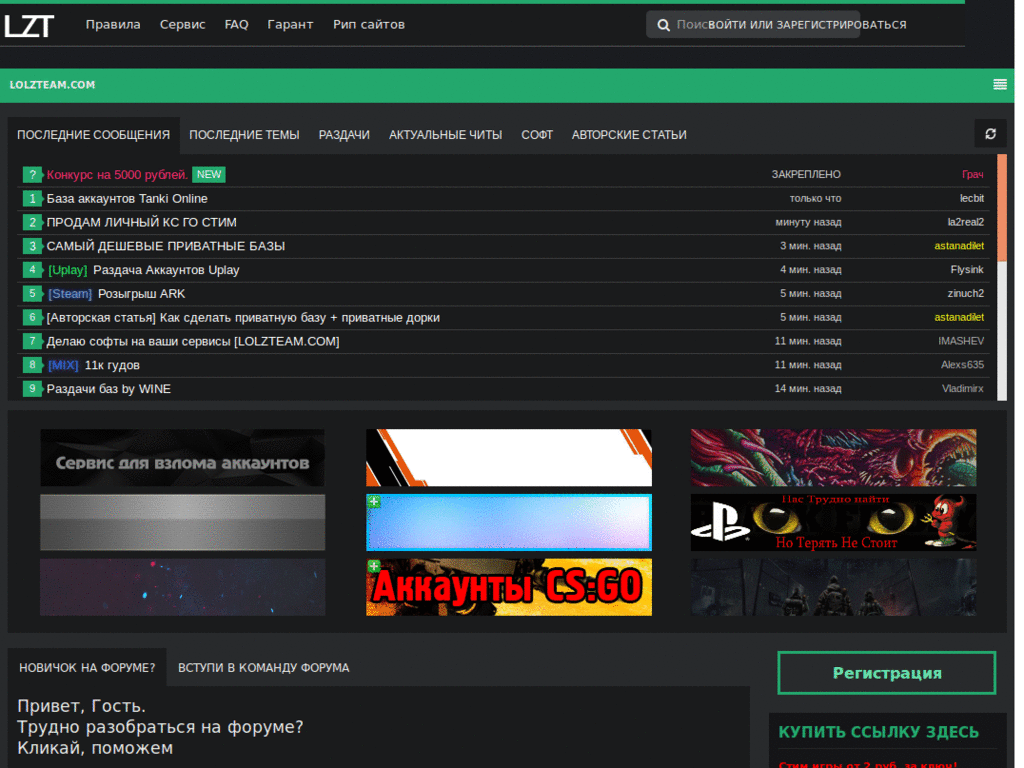Open ПРОДАМ ЛИЧНЫЙ КС ГО СТИМ thread
Image resolution: width=1024 pixels, height=768 pixels.
141,222
